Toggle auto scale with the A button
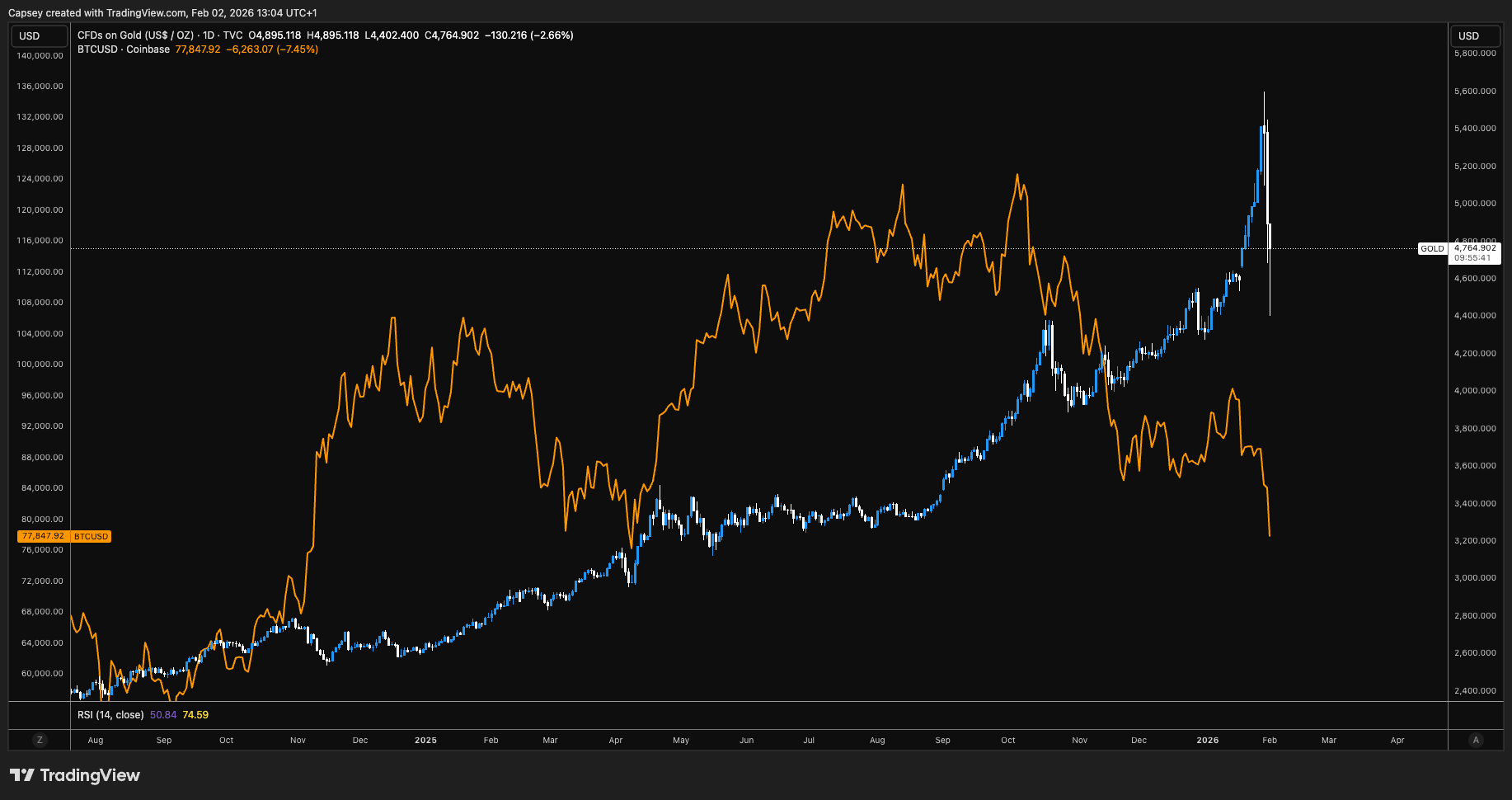The image size is (1512, 800). click(1476, 740)
